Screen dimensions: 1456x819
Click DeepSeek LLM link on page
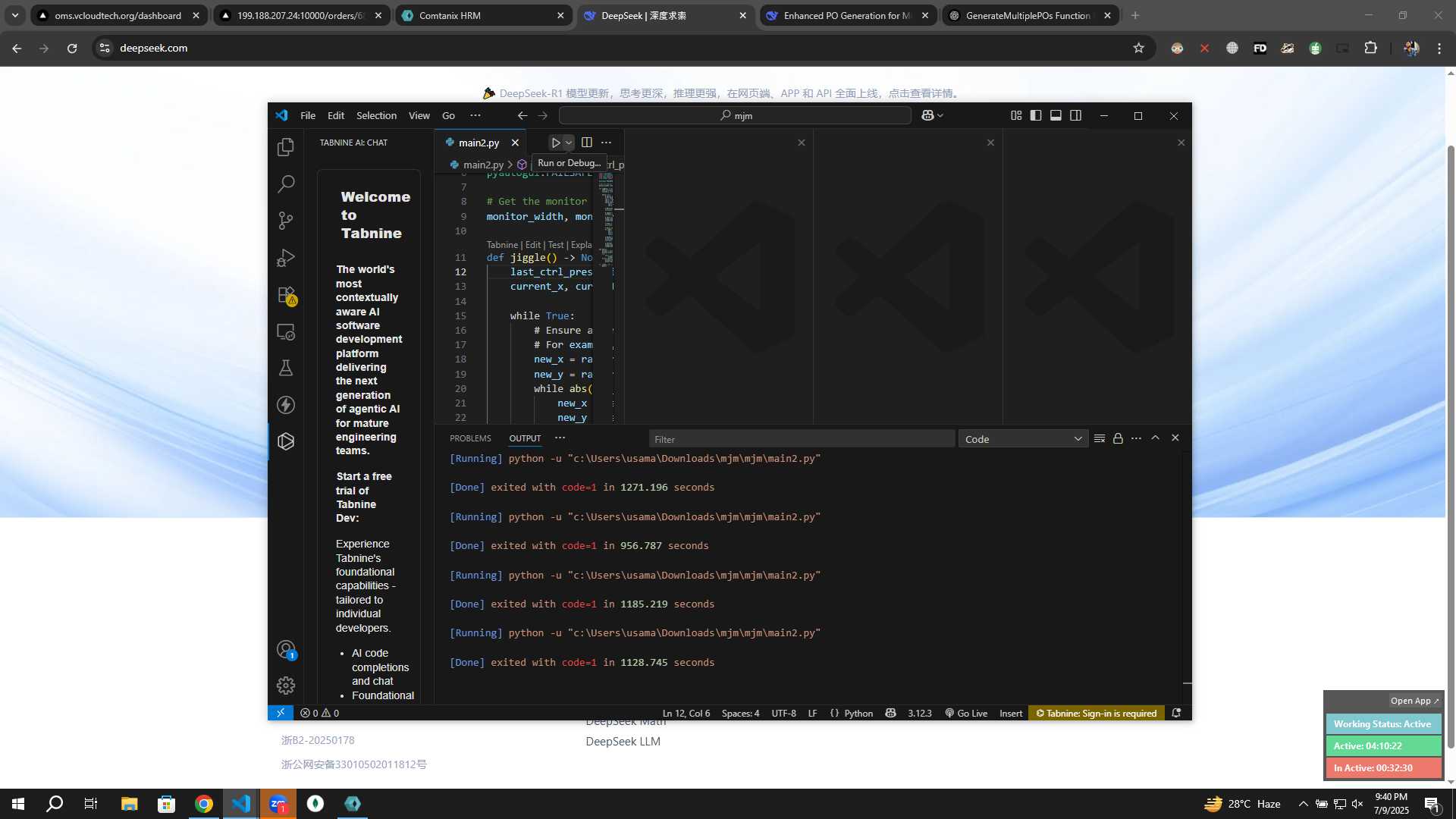click(623, 741)
